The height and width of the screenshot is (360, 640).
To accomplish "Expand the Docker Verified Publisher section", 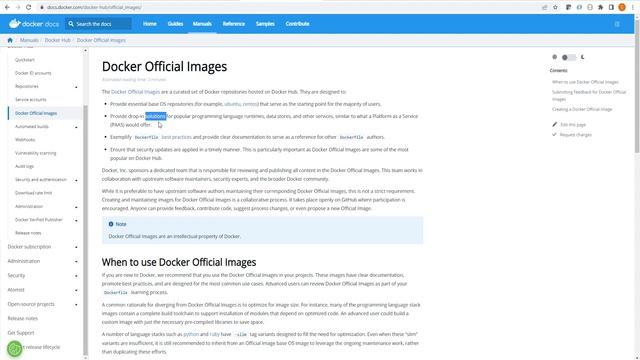I will tap(76, 220).
